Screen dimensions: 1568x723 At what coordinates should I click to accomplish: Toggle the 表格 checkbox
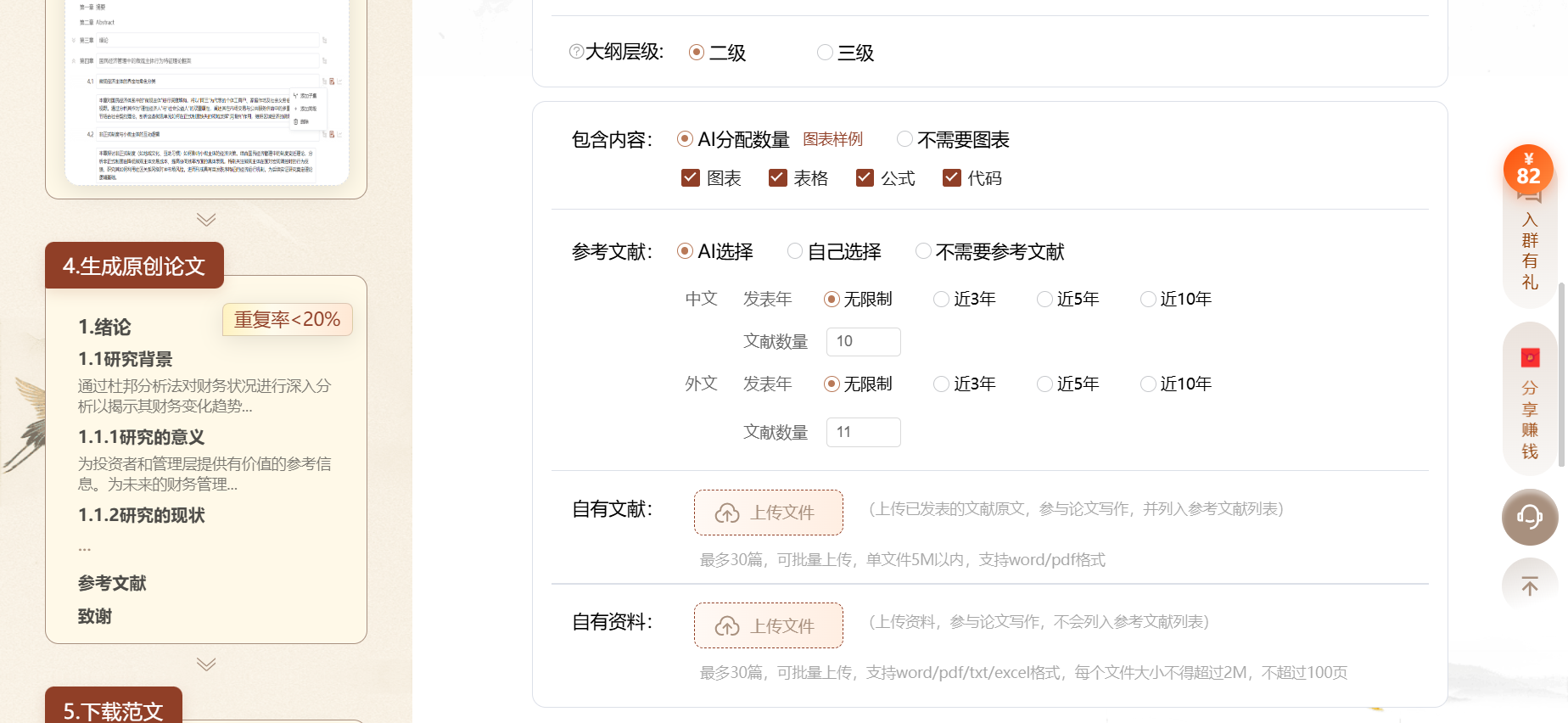777,177
